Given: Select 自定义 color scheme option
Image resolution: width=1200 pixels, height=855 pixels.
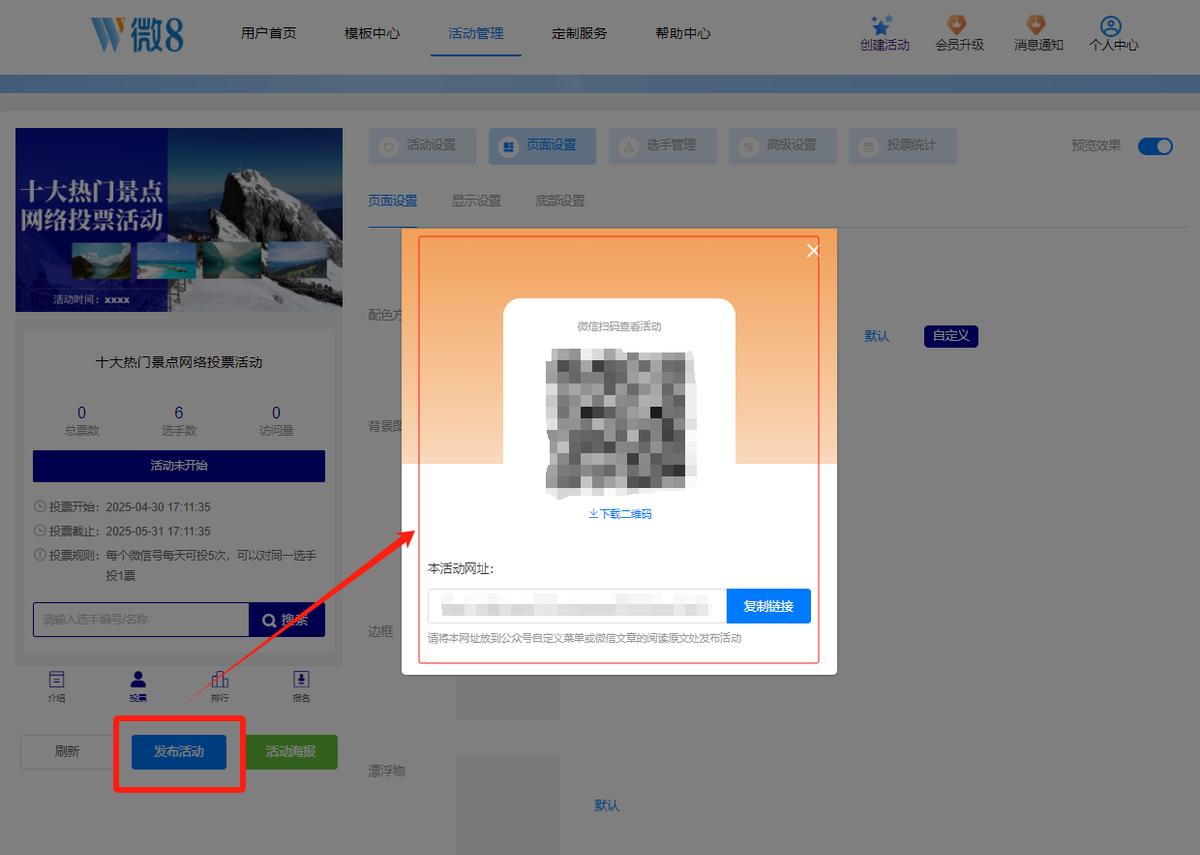Looking at the screenshot, I should [951, 336].
